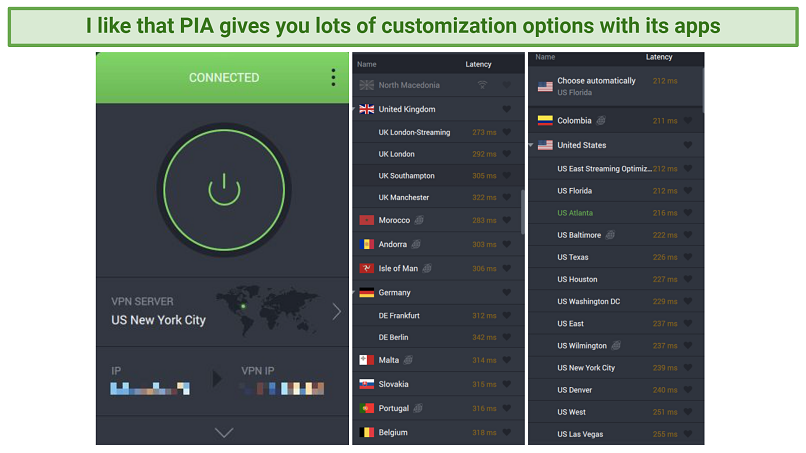
Task: Click the Slovakia flag icon
Action: (x=367, y=384)
